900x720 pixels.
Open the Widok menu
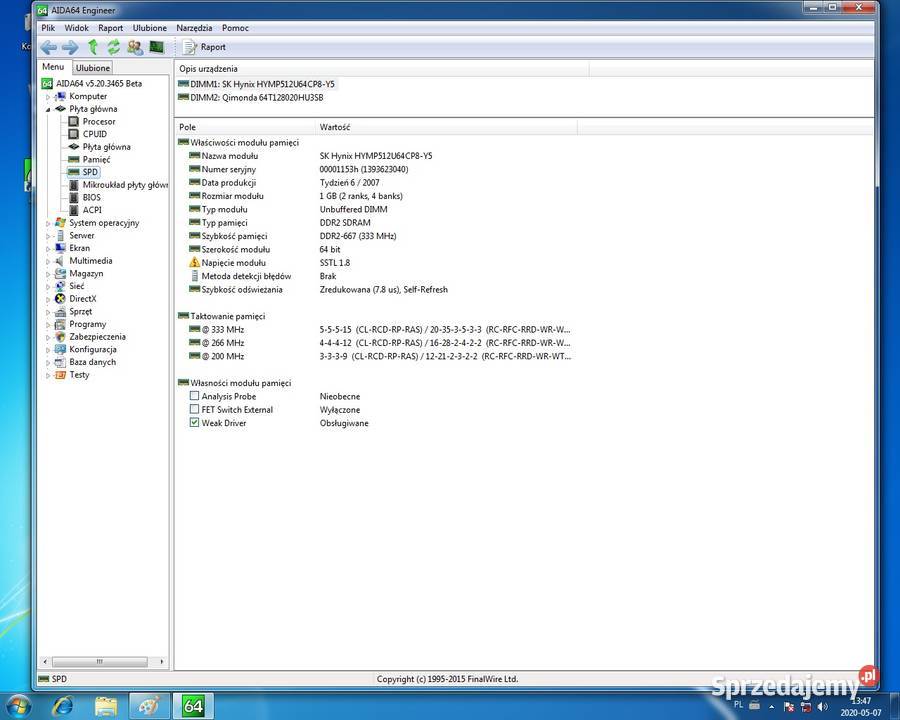[76, 28]
